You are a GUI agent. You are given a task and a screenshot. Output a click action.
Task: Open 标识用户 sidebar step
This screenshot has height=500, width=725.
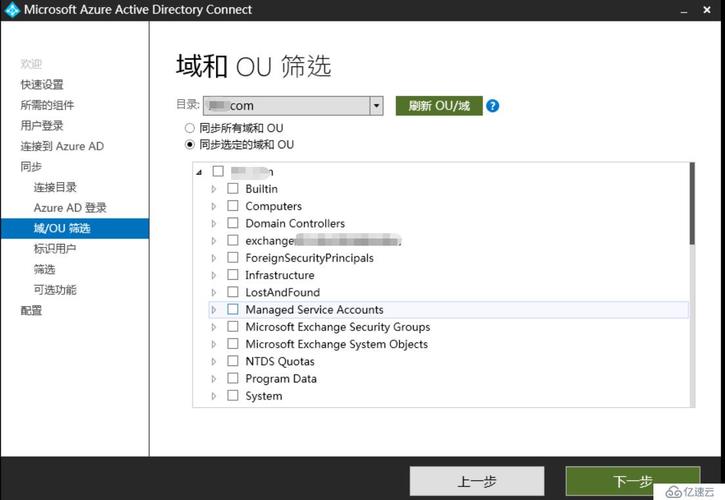click(55, 249)
